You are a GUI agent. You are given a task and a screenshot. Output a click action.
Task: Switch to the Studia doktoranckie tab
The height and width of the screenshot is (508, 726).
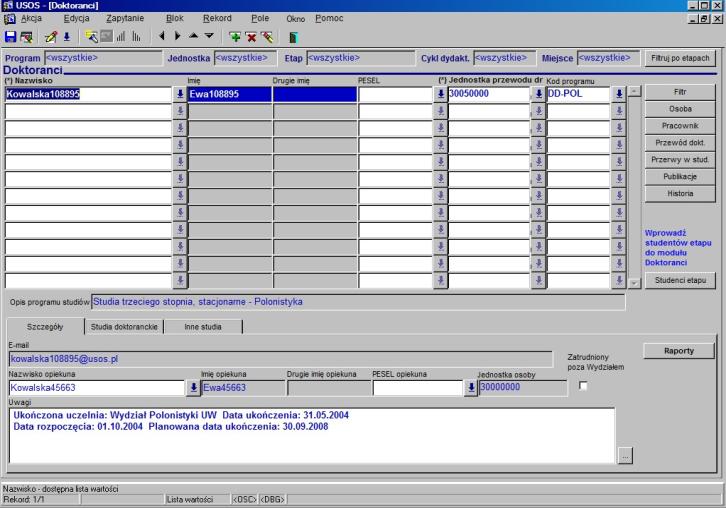(124, 326)
